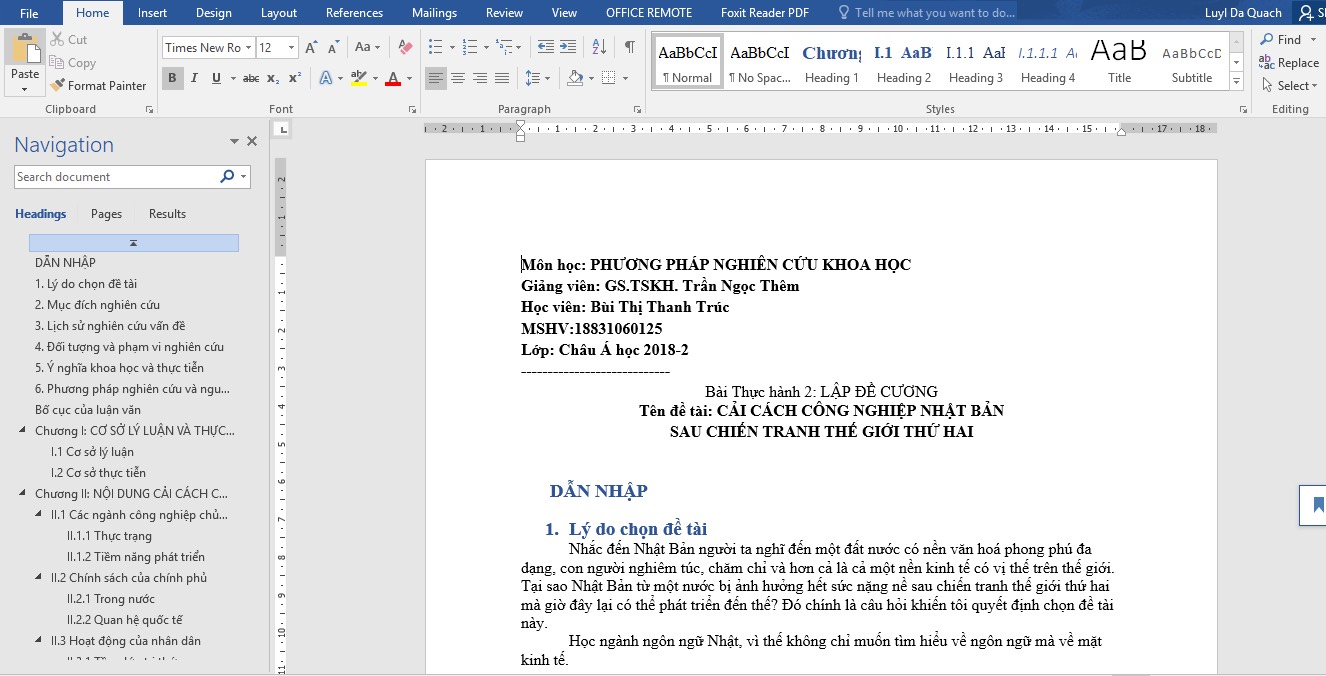Center the paragraph
The image size is (1326, 676).
pyautogui.click(x=458, y=78)
